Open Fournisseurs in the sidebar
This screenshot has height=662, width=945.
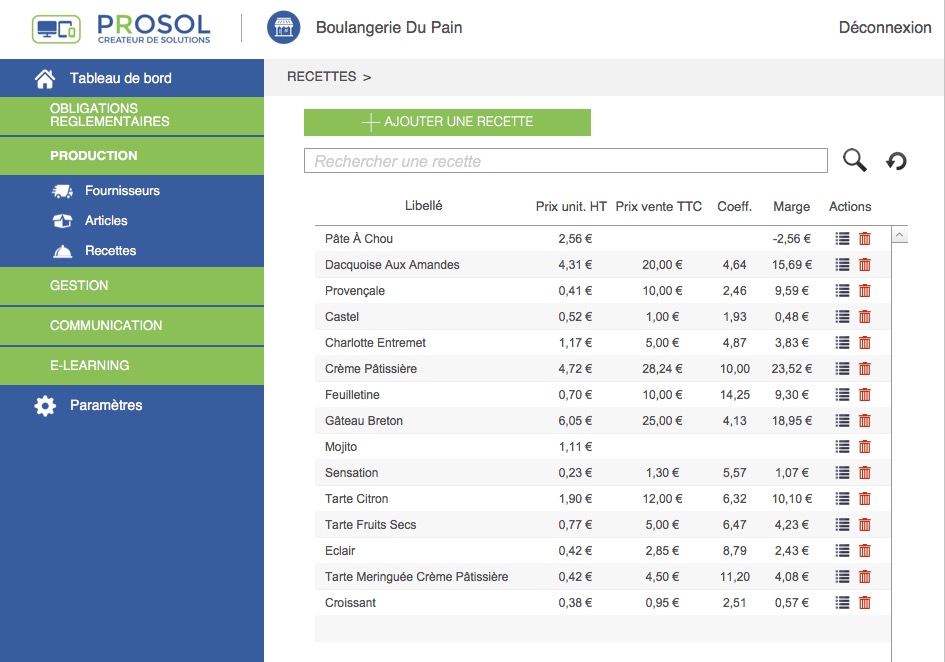(x=122, y=191)
